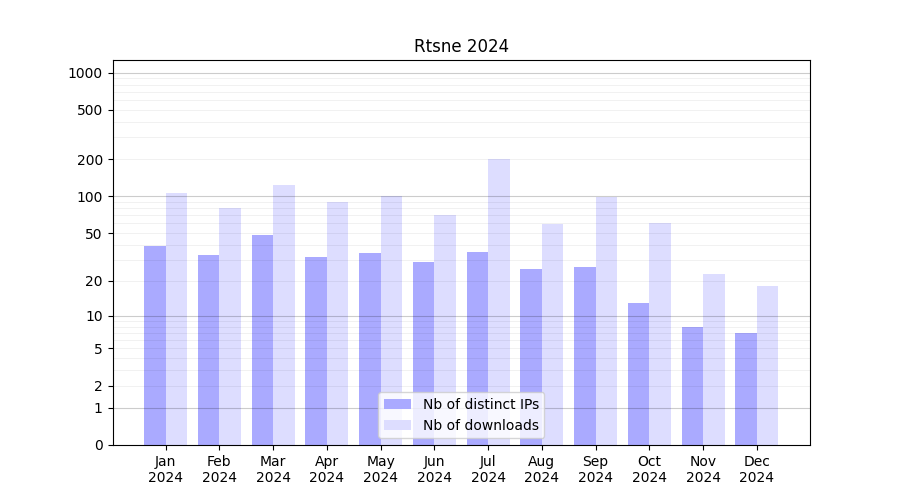The width and height of the screenshot is (900, 500).
Task: Click the dark blue distinct IPs legend swatch
Action: coord(397,404)
